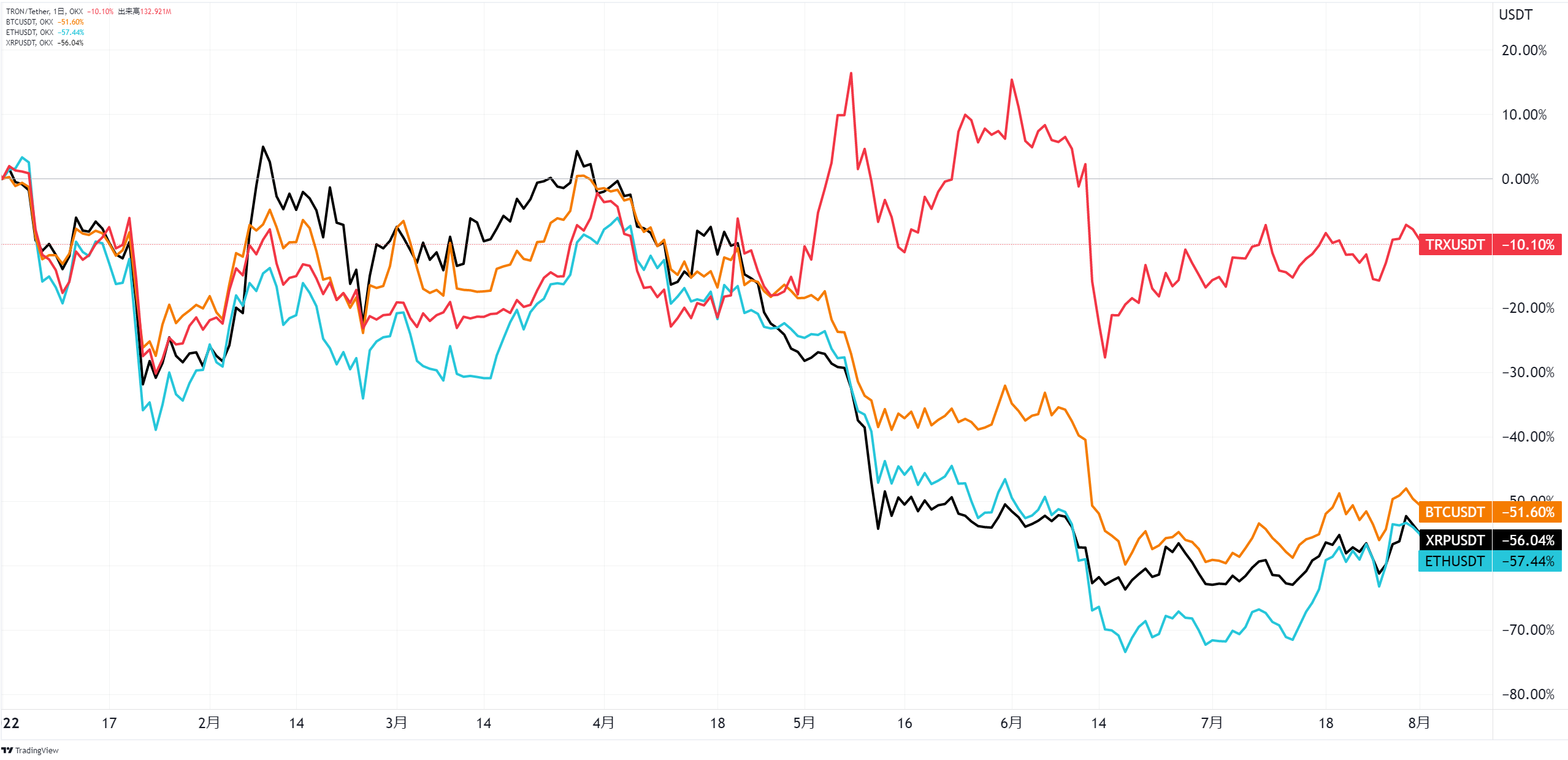Screen dimensions: 1568x760
Task: Click the TradingView logo
Action: coord(30,750)
